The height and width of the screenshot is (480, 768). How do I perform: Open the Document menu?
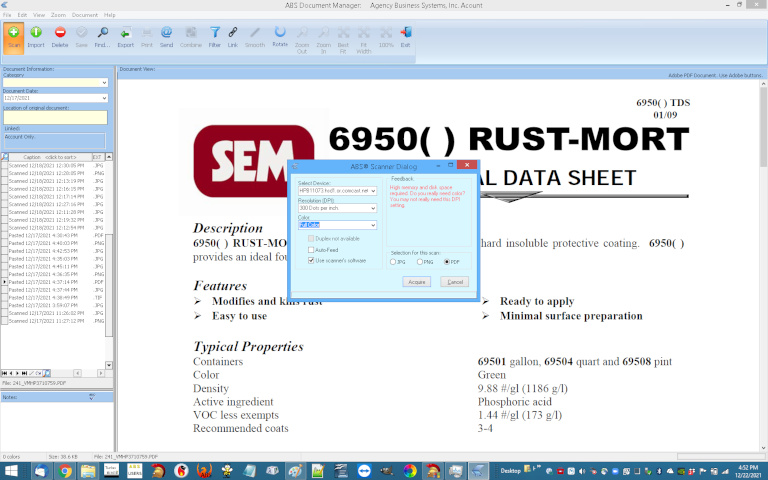click(85, 15)
